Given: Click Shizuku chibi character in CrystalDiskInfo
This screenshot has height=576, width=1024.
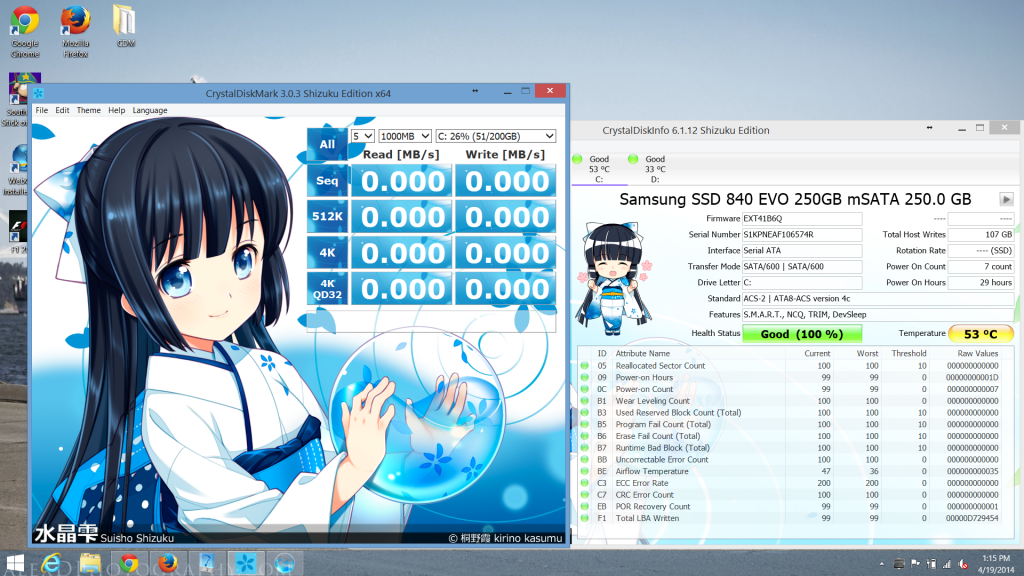Looking at the screenshot, I should pos(614,279).
